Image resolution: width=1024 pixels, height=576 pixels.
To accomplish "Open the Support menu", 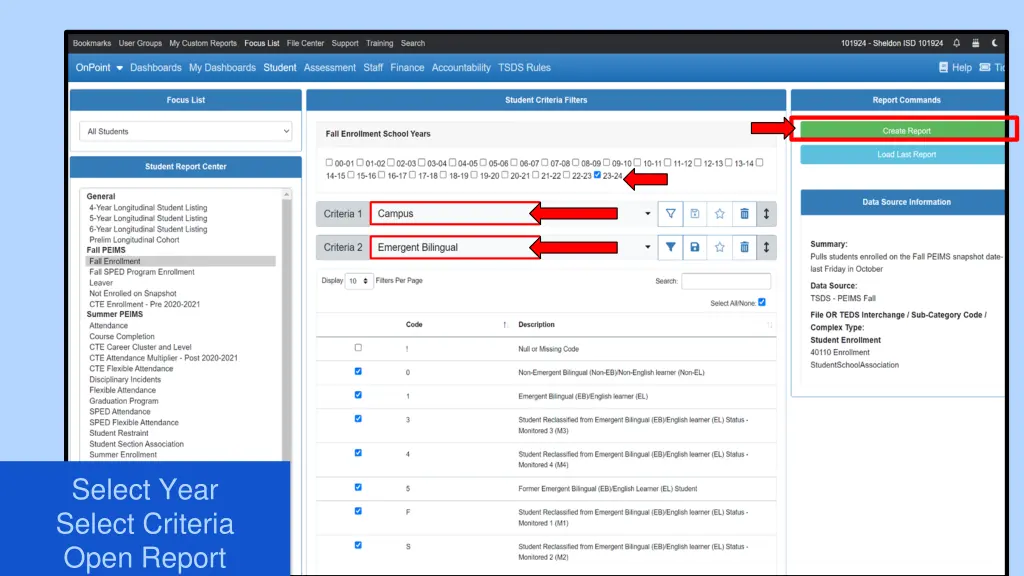I will 345,43.
